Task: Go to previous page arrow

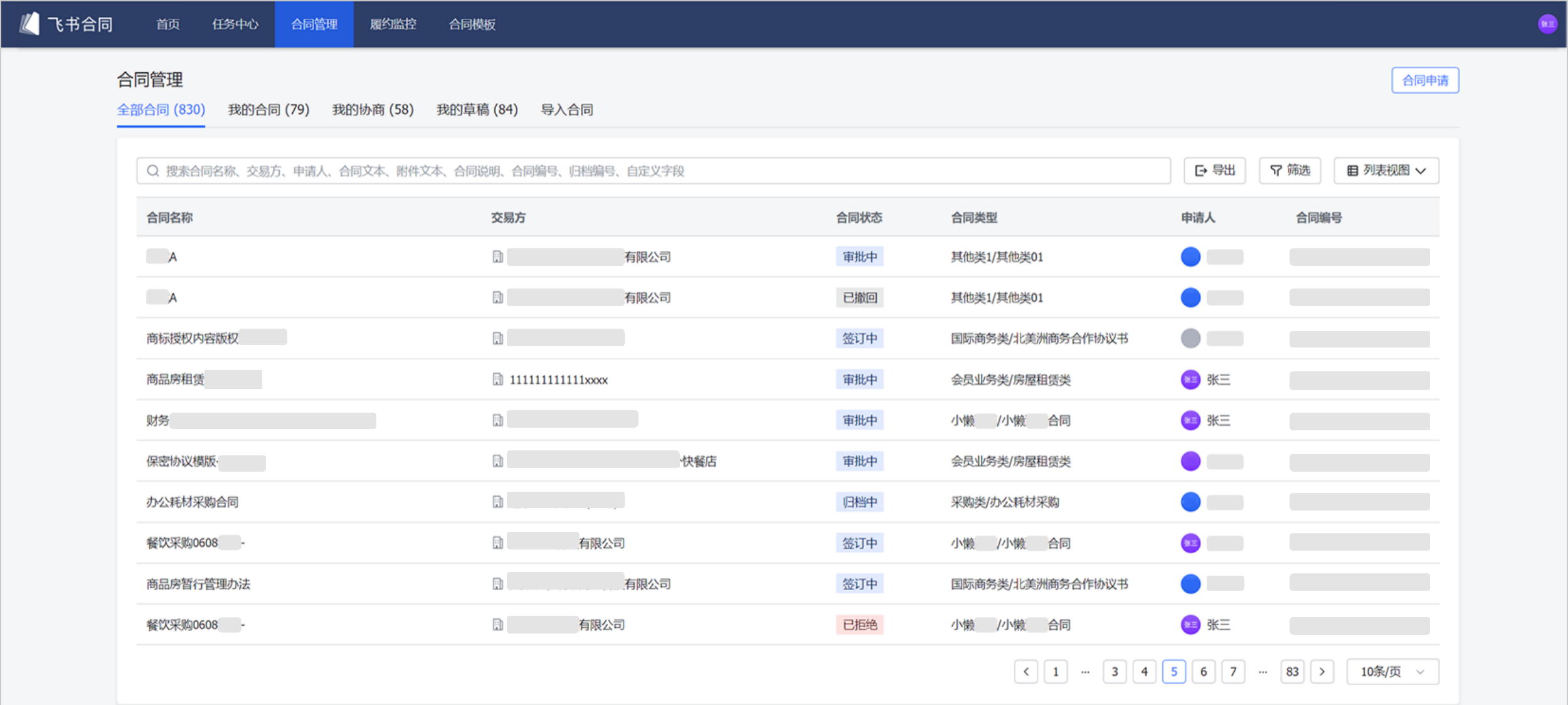Action: click(1025, 672)
